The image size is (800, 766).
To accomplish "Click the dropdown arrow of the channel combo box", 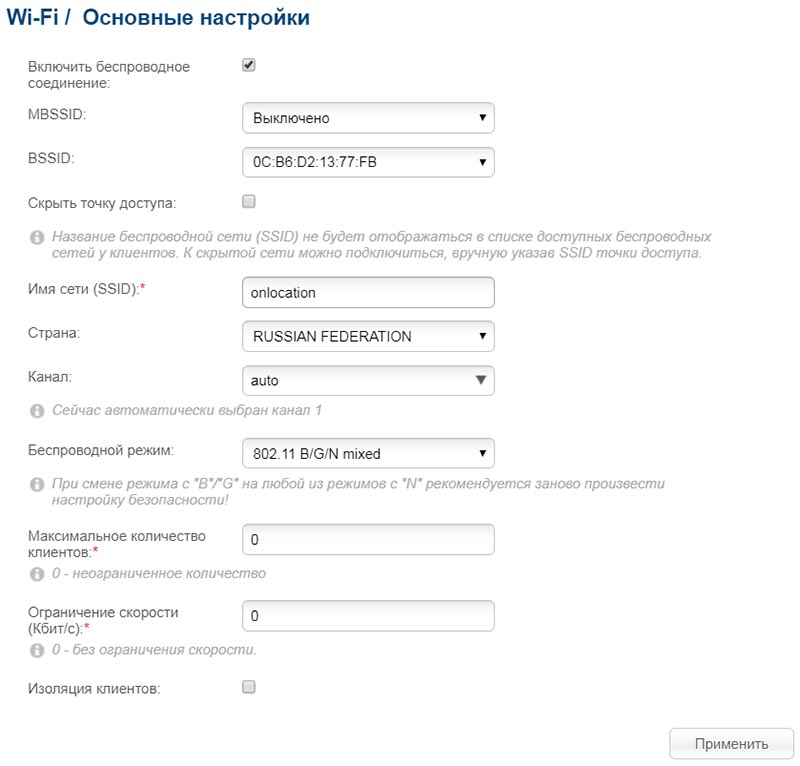I will point(481,380).
